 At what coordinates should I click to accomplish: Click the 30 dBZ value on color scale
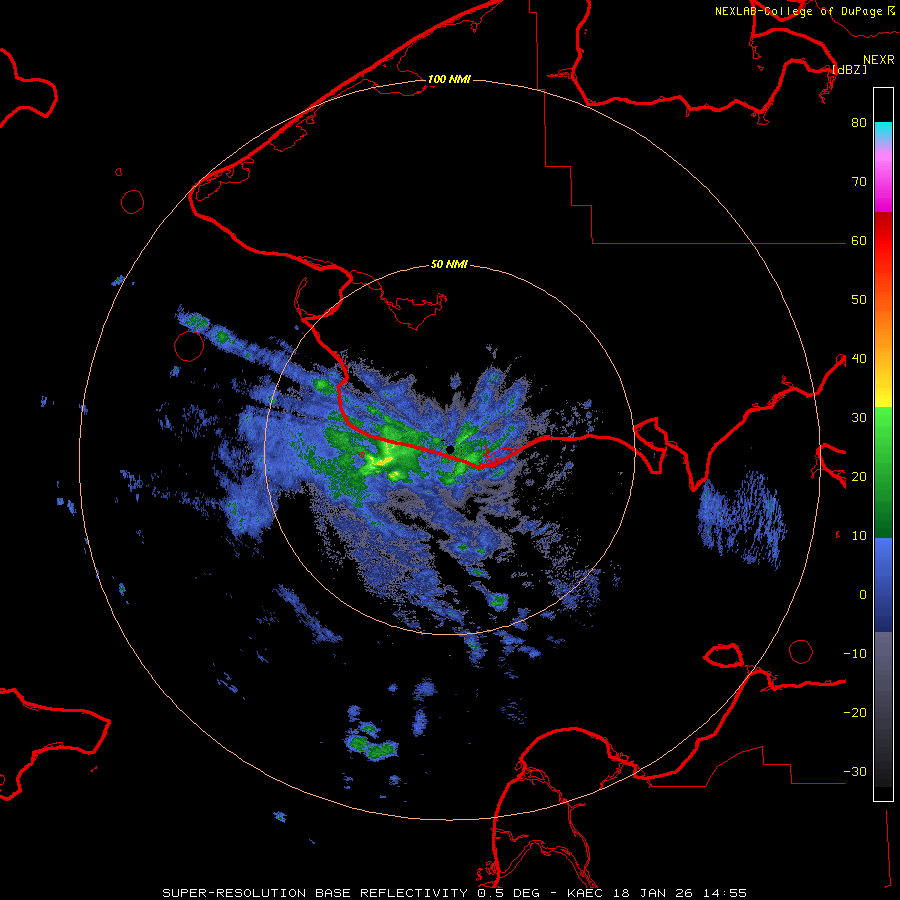(x=859, y=417)
